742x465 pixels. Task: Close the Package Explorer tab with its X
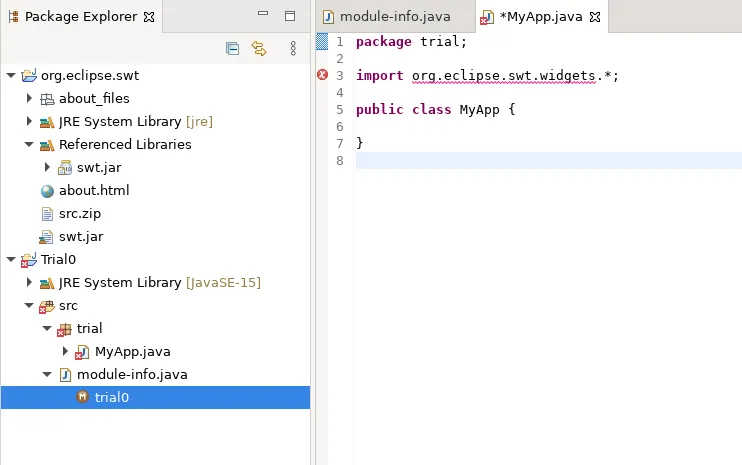pyautogui.click(x=149, y=17)
